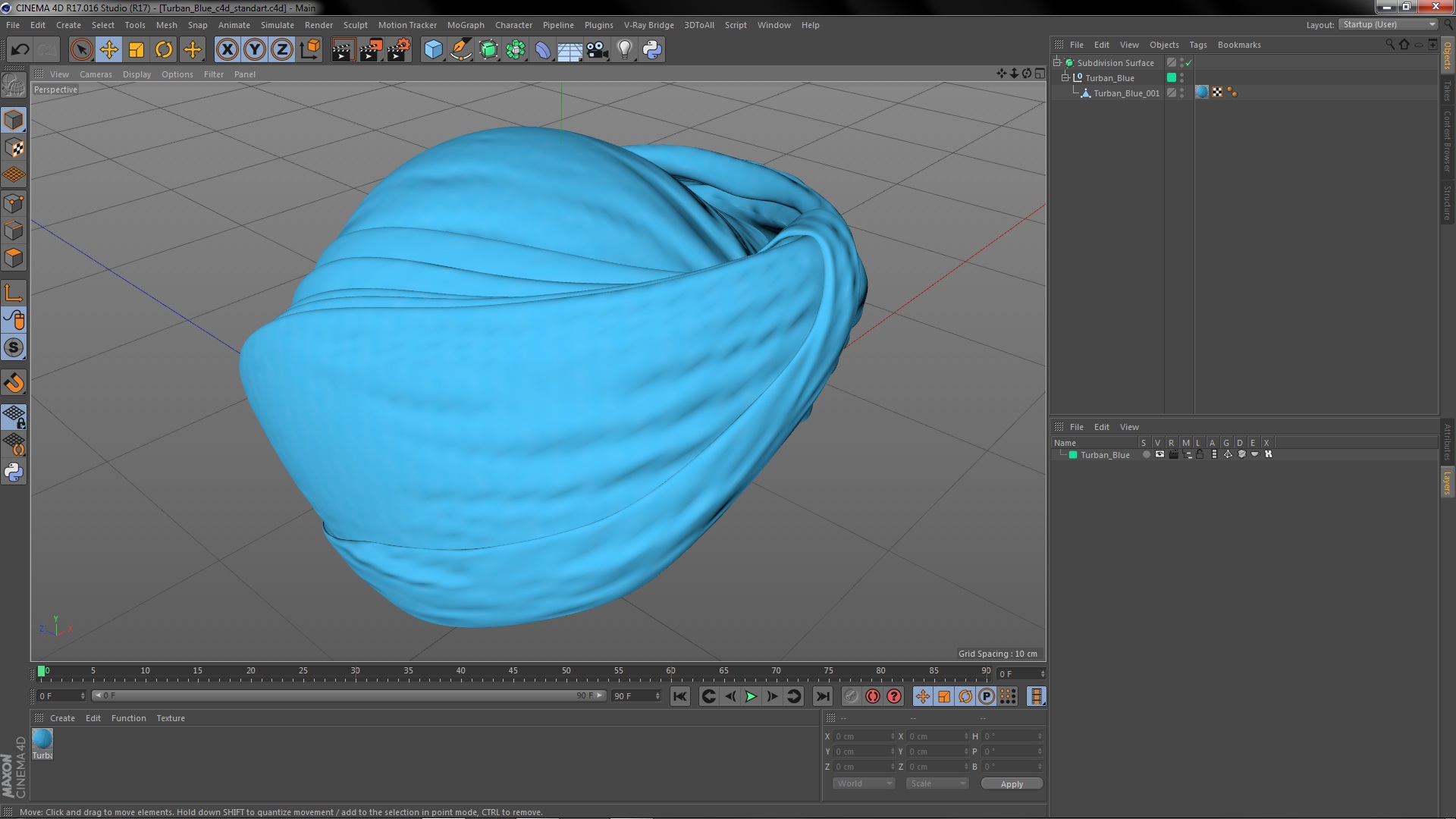
Task: Click the Undo arrow icon
Action: pos(20,50)
